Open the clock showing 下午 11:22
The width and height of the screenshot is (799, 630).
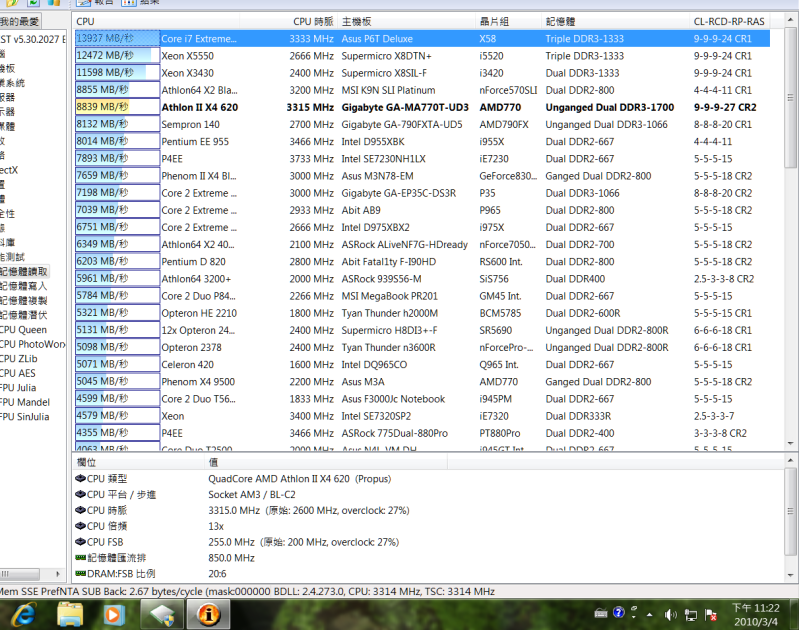pos(755,614)
